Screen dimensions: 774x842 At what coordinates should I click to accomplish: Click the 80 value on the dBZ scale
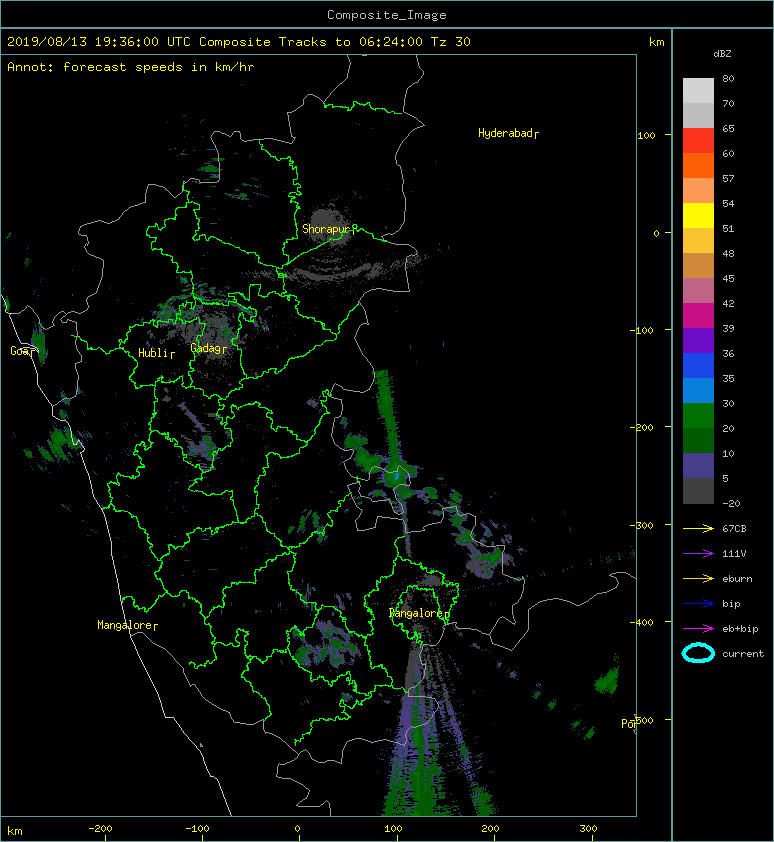tap(728, 78)
